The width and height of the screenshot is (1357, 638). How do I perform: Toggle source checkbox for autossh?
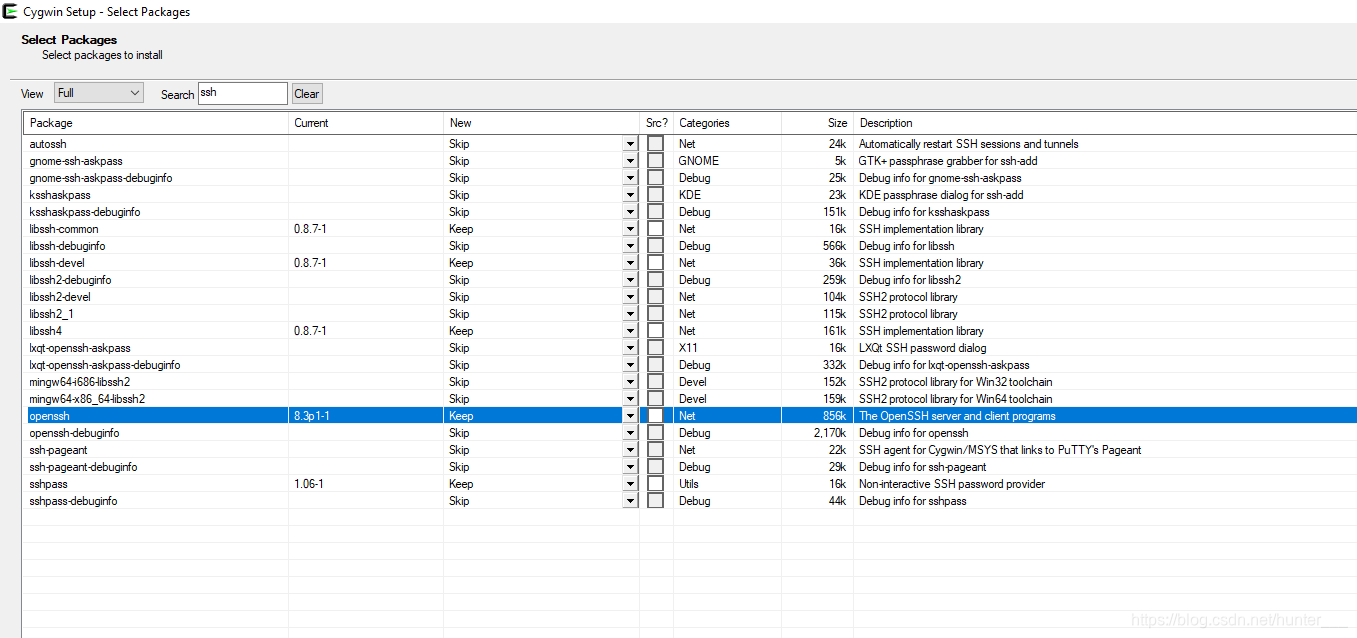(656, 144)
